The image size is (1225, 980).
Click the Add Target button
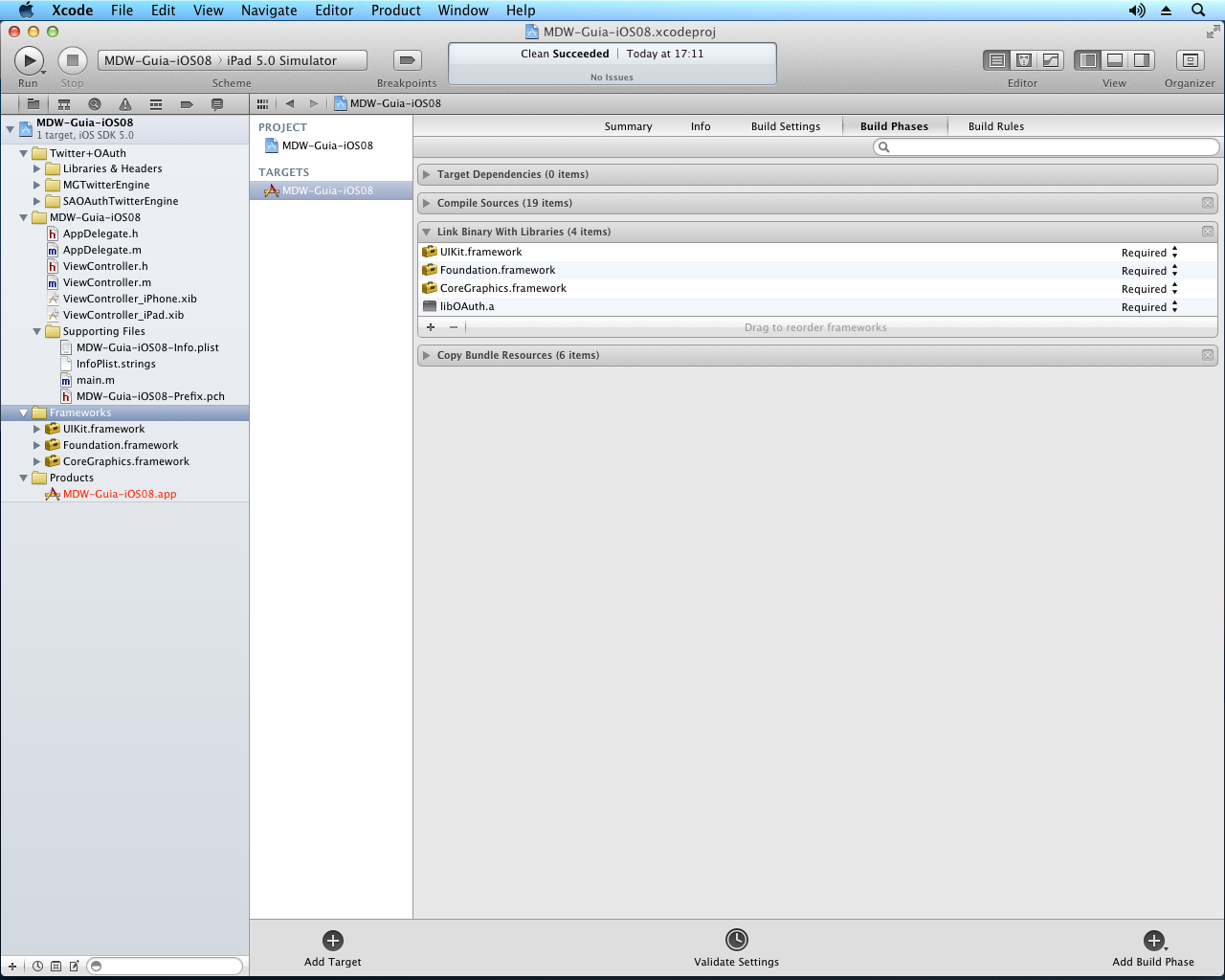click(x=333, y=949)
